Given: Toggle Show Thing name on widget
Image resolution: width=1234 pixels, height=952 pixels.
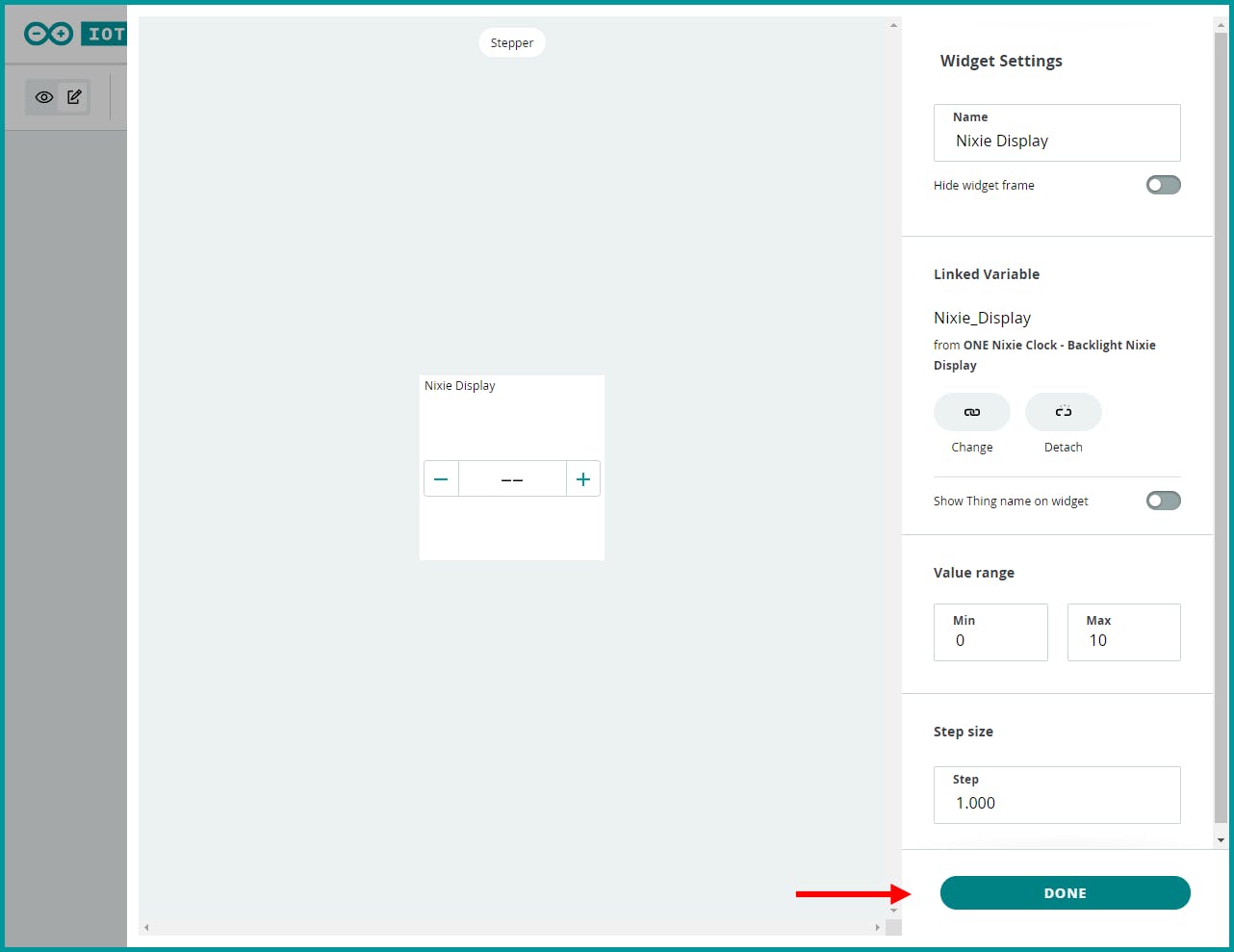Looking at the screenshot, I should point(1163,501).
